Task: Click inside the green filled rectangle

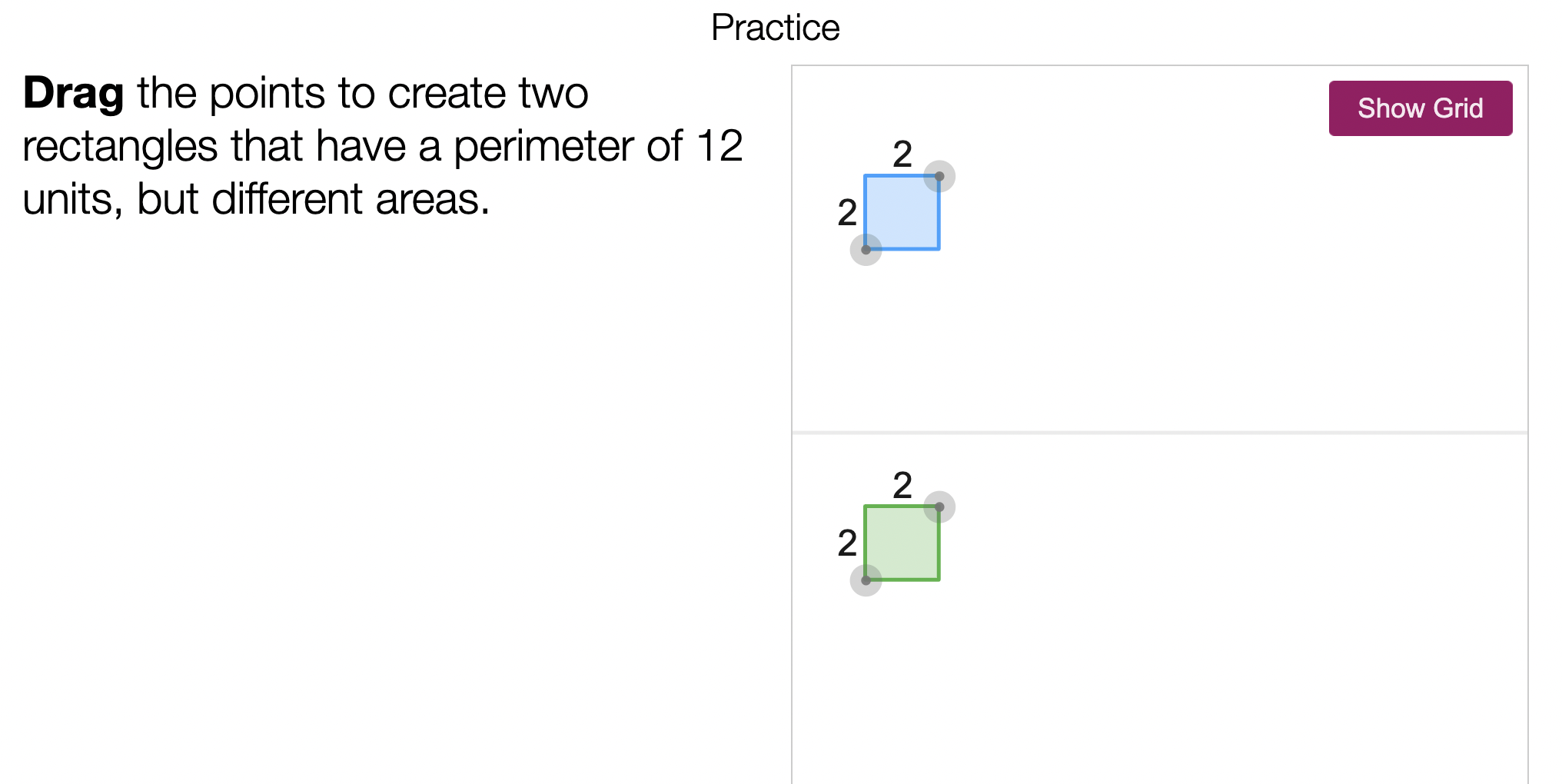Action: coord(902,543)
